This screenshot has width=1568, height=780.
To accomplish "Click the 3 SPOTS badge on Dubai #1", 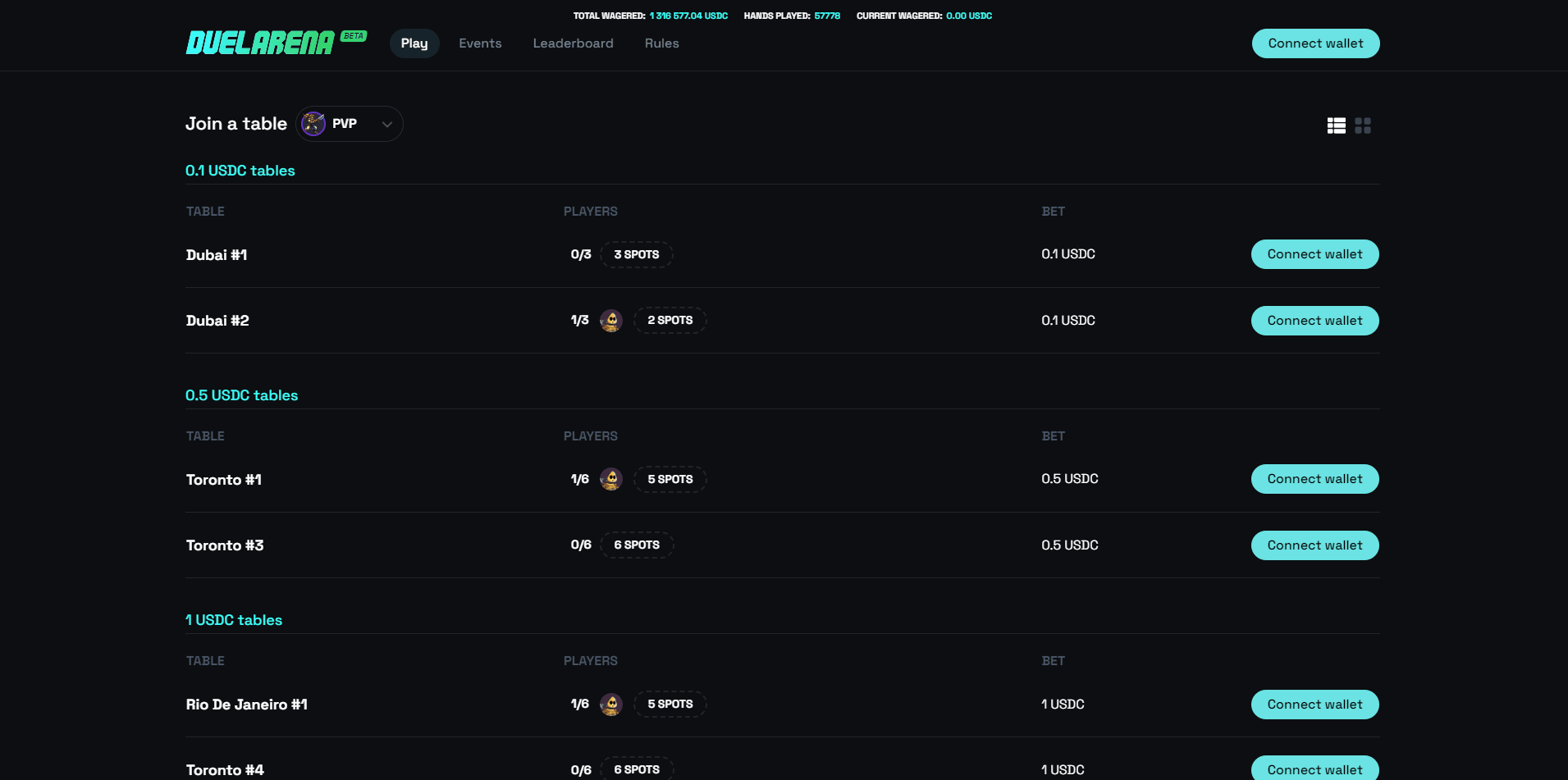I will pyautogui.click(x=637, y=255).
